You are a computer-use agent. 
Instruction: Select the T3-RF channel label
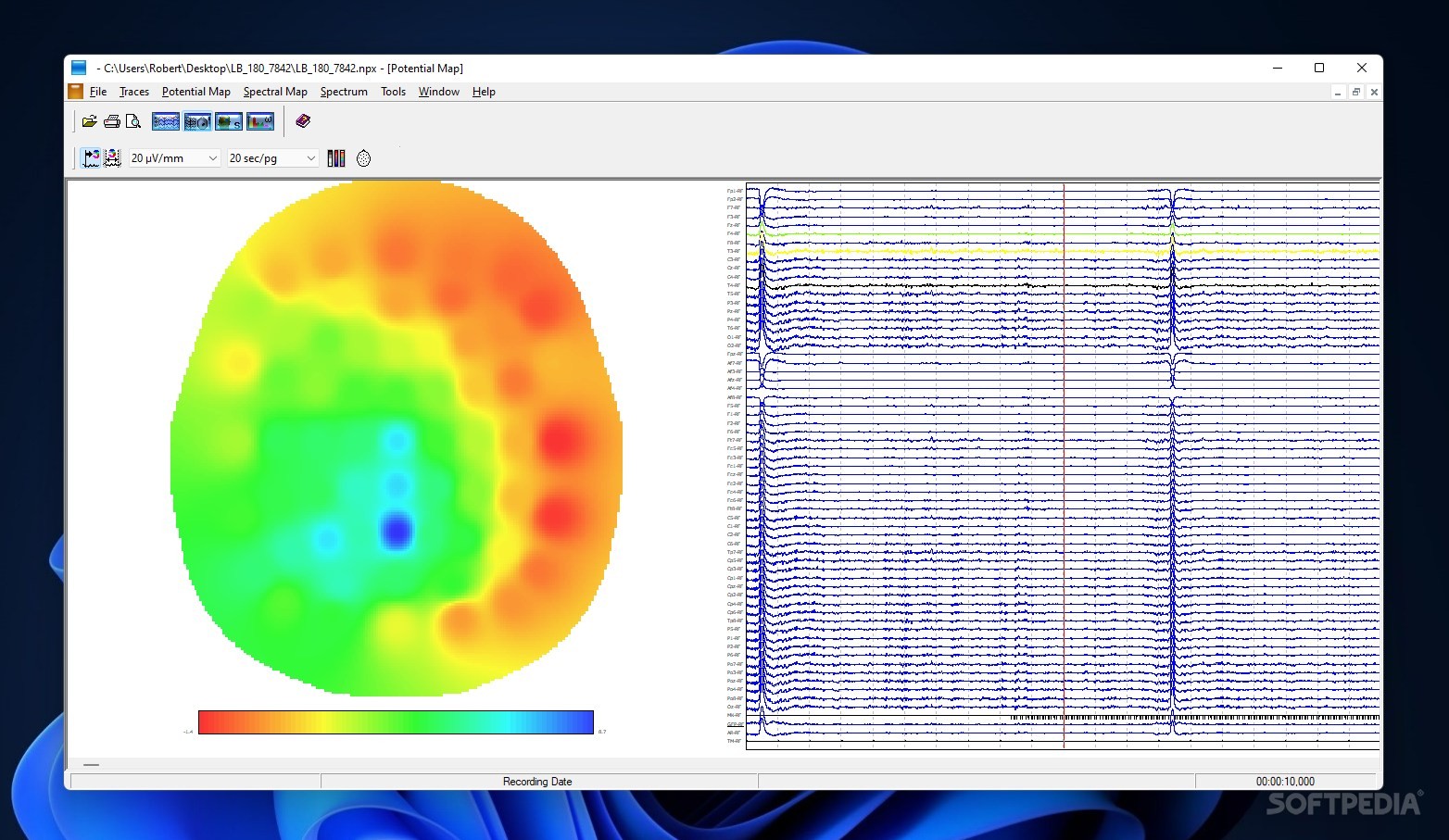tap(735, 251)
